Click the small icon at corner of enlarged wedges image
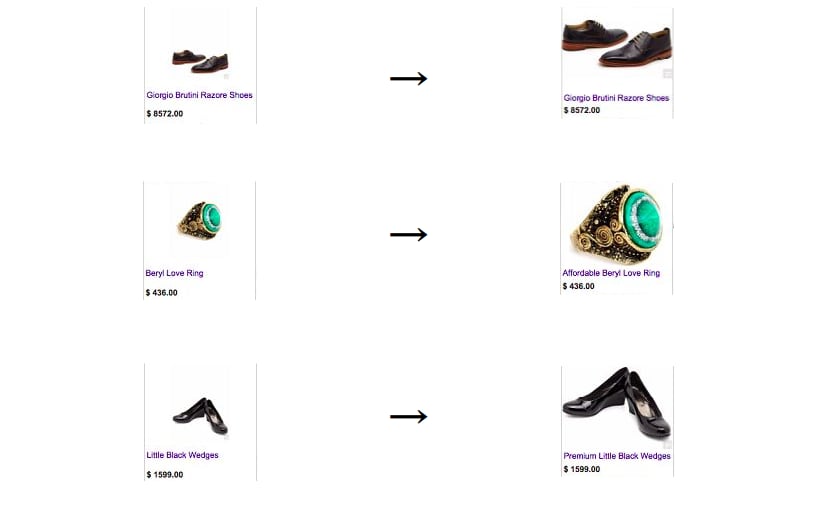The image size is (817, 513). pyautogui.click(x=667, y=444)
